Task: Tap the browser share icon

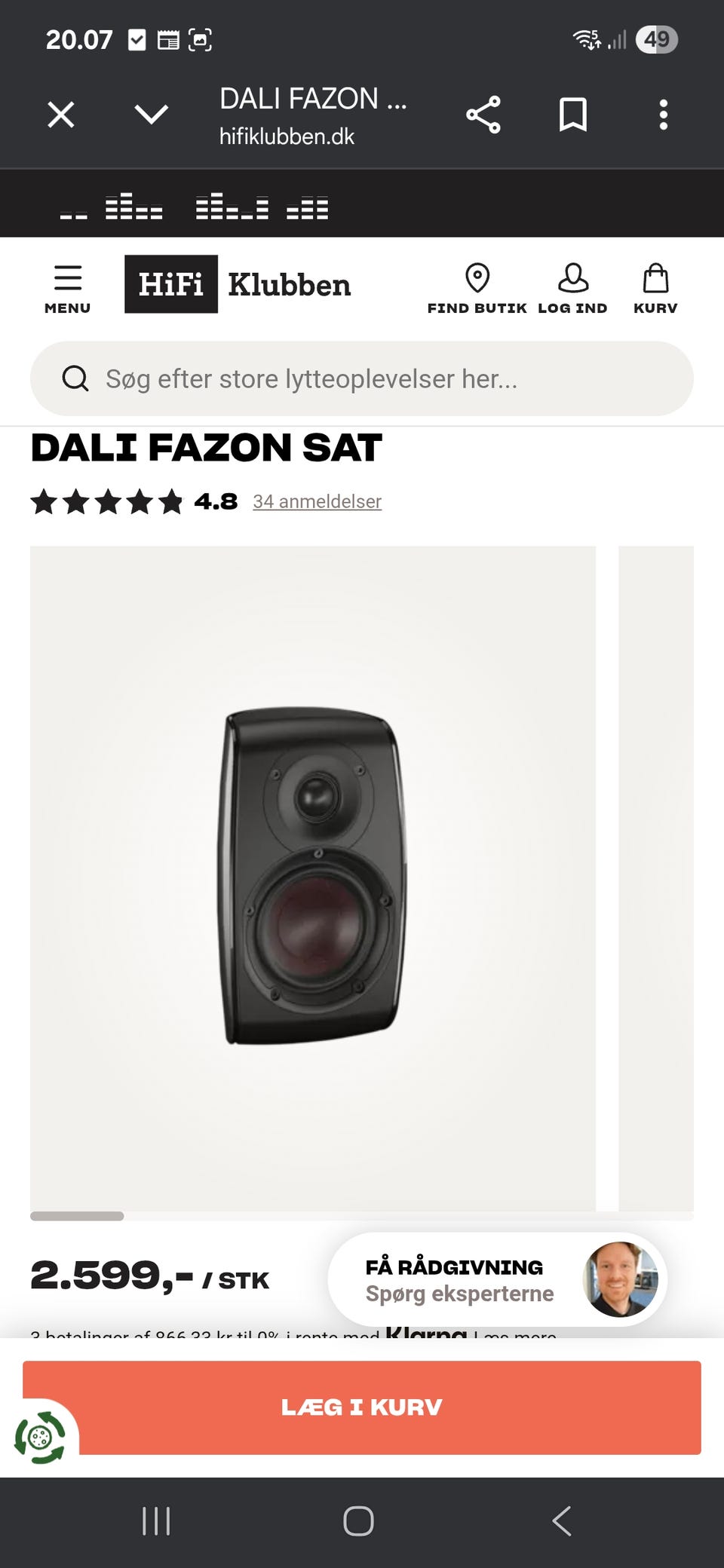Action: [483, 115]
